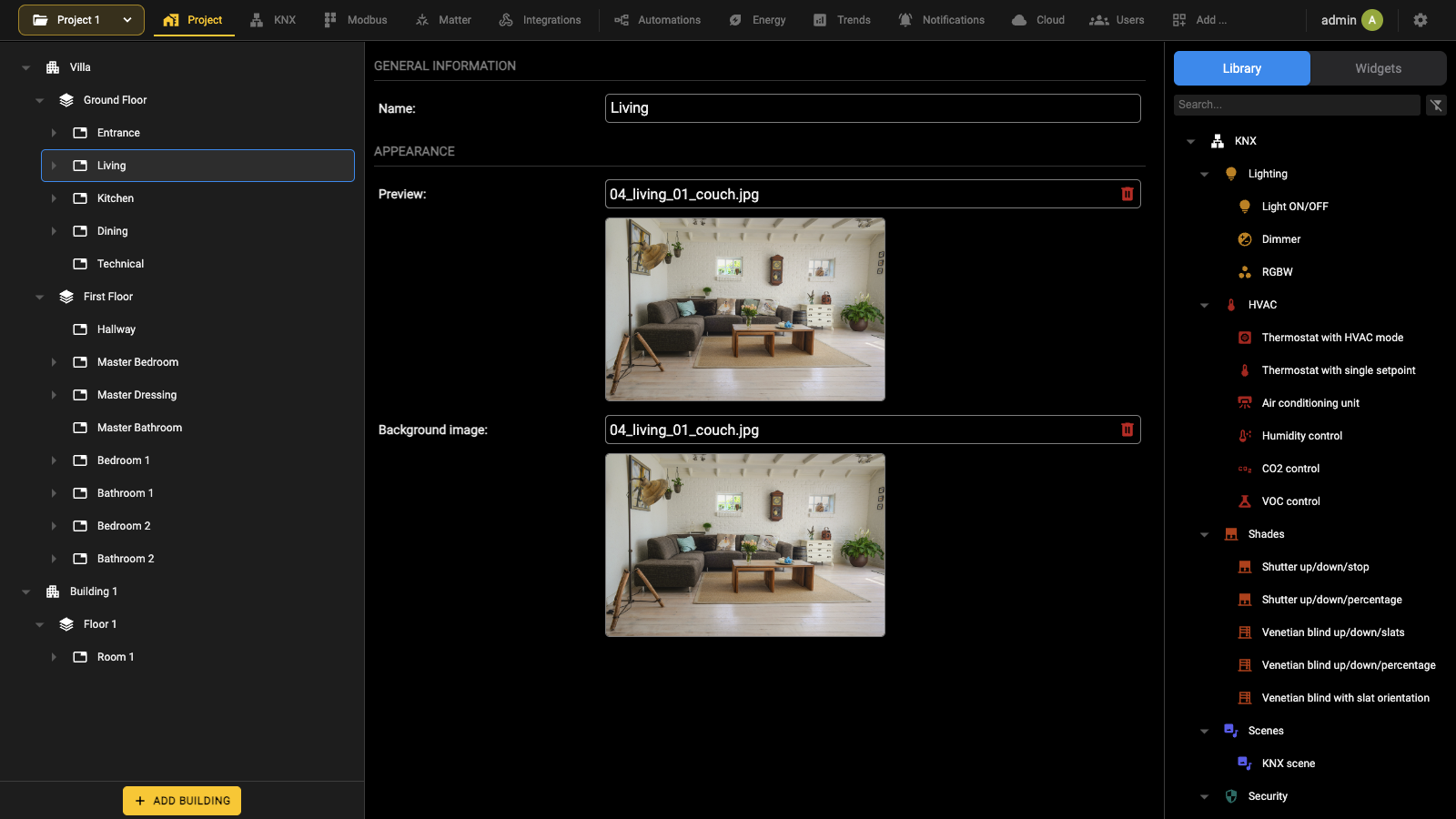Remove the Background image with trash icon
Screen dimensions: 1456x819
click(x=1127, y=430)
